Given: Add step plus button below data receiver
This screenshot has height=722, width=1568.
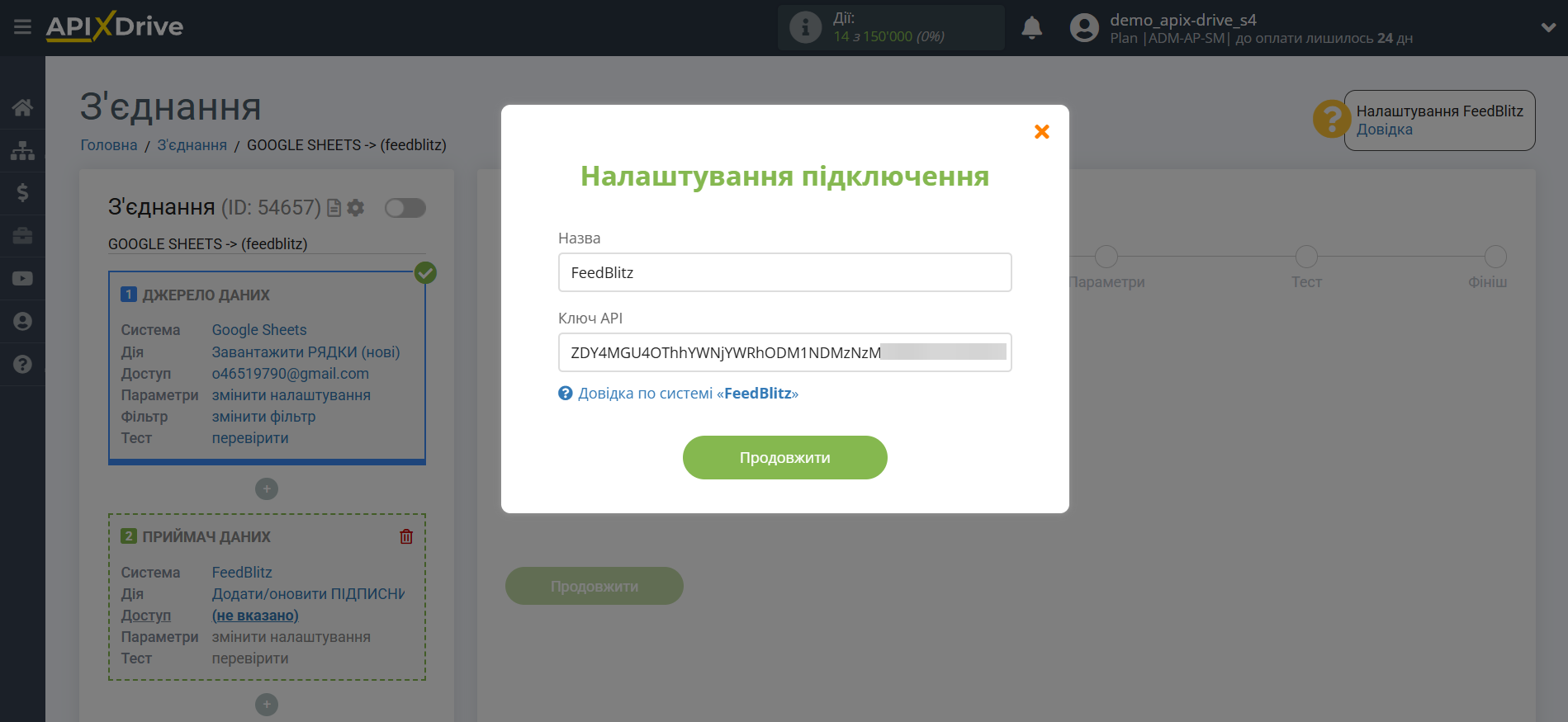Looking at the screenshot, I should click(x=267, y=705).
